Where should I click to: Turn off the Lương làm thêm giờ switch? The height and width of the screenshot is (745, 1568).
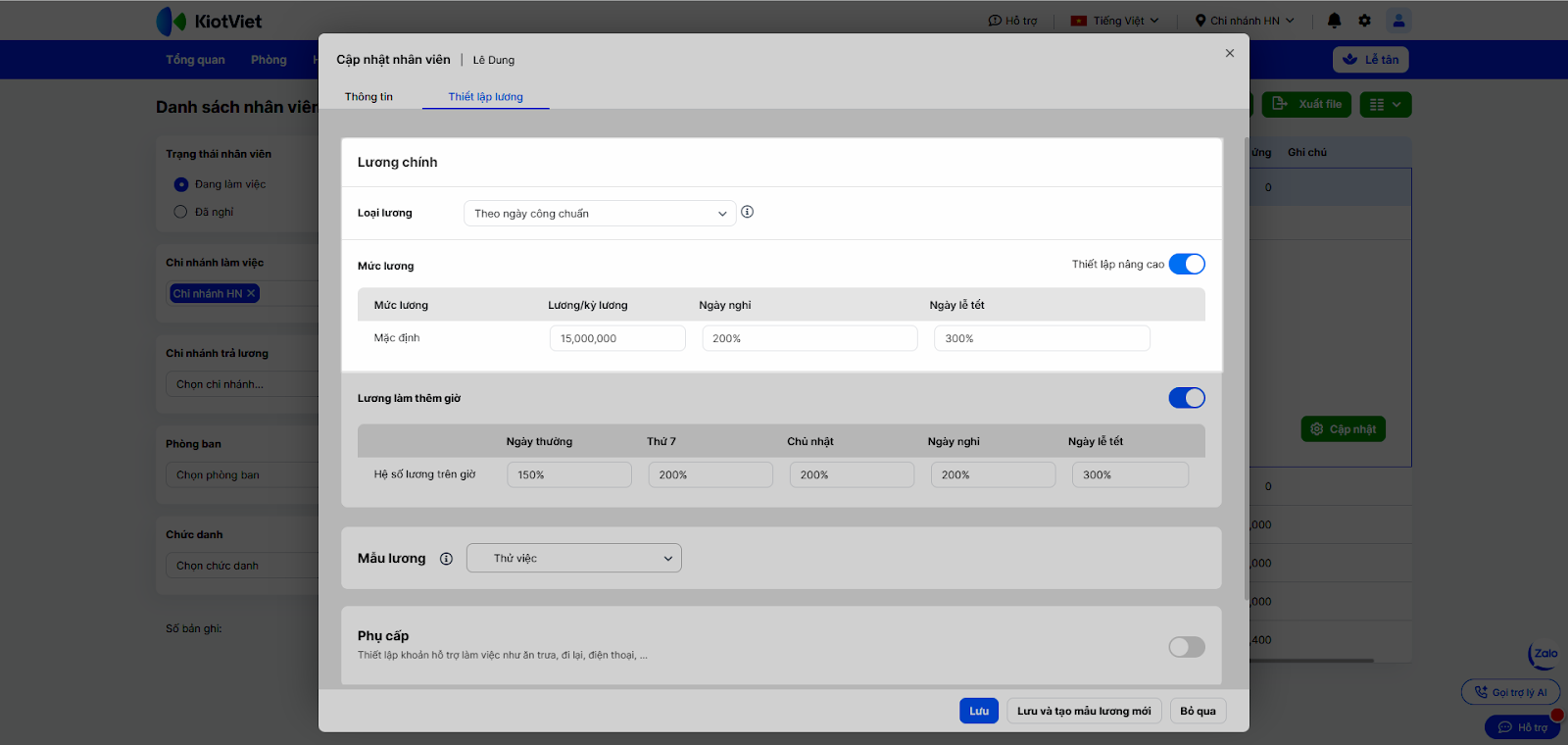pyautogui.click(x=1186, y=398)
